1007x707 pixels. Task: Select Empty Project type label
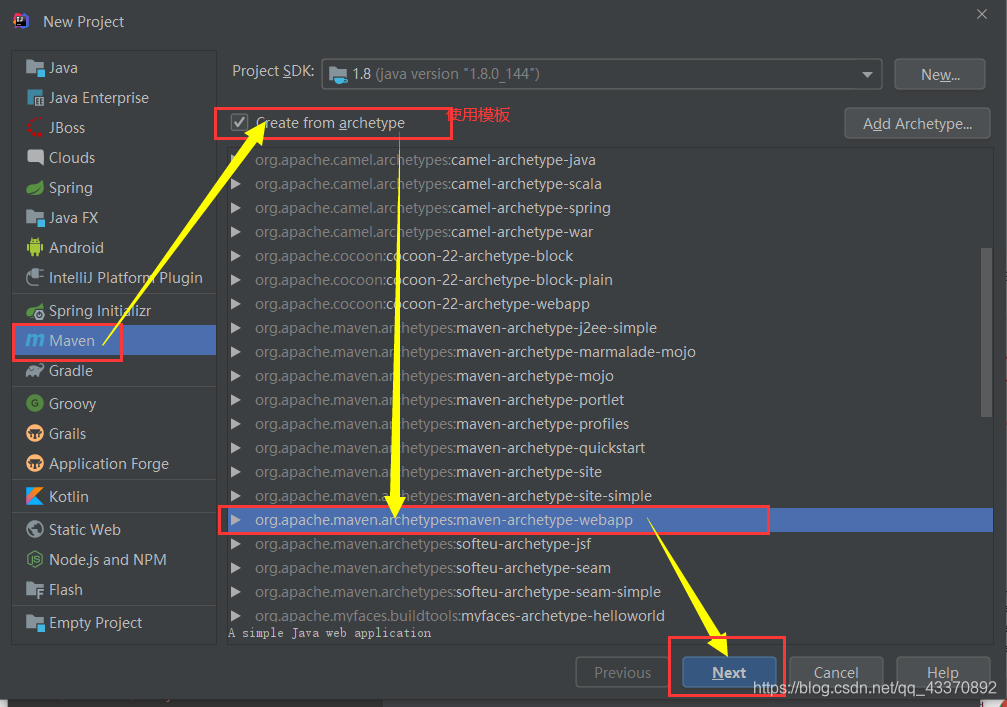(x=95, y=622)
